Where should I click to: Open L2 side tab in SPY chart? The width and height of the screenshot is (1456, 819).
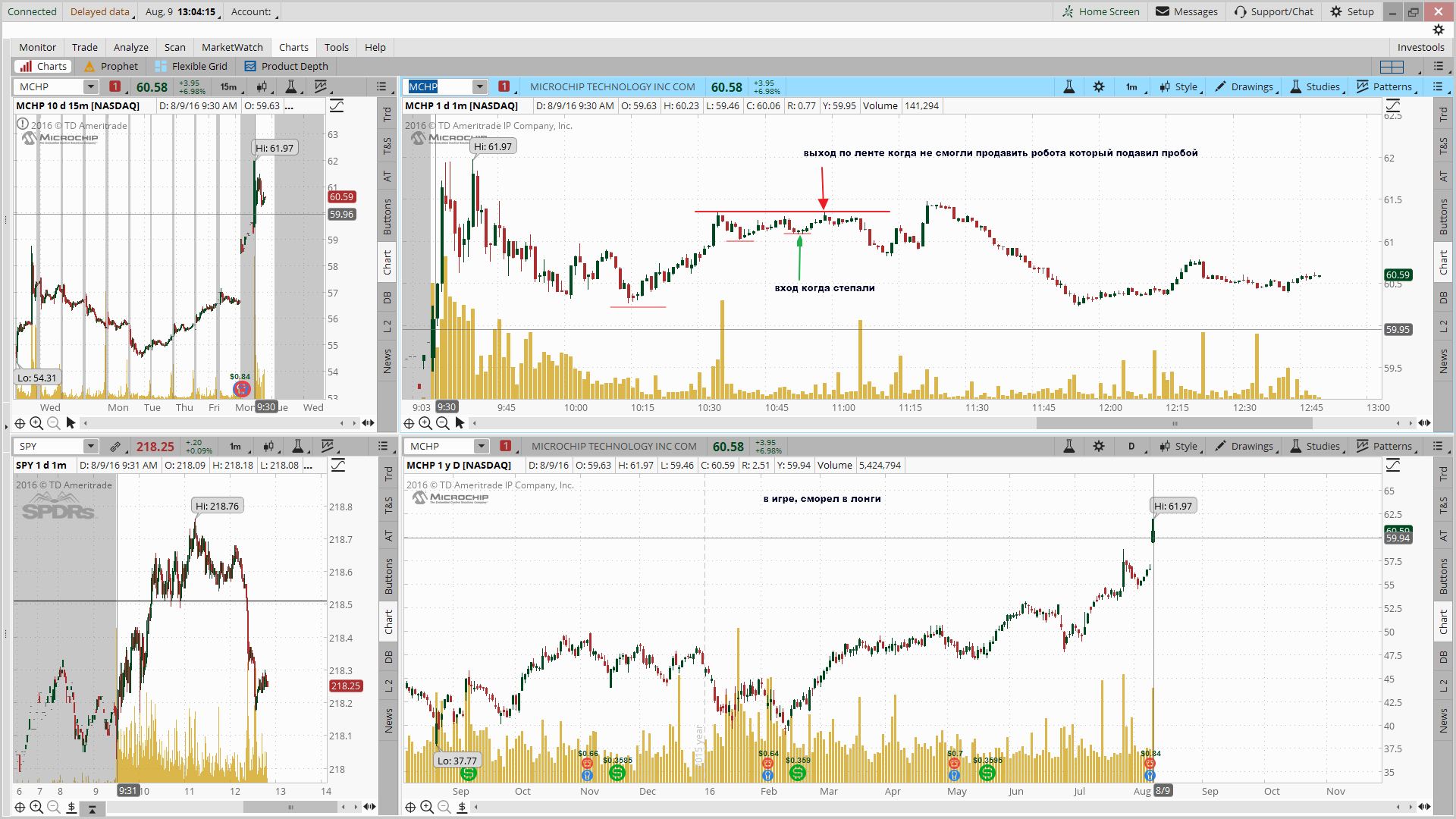(388, 685)
